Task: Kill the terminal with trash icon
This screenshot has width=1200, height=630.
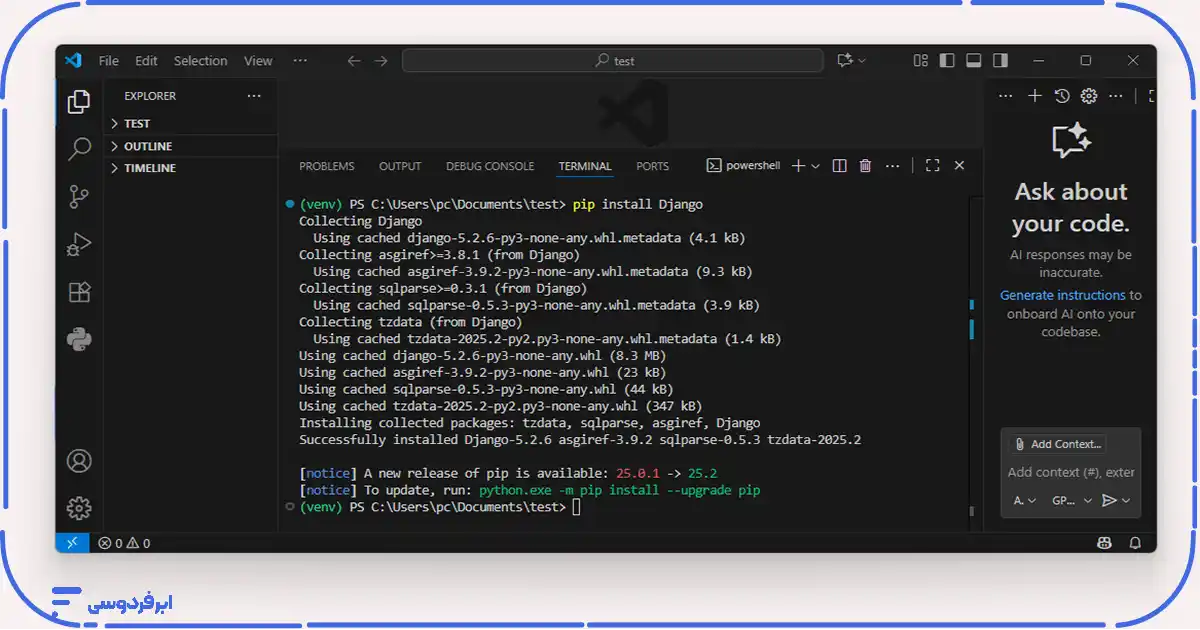Action: click(866, 166)
